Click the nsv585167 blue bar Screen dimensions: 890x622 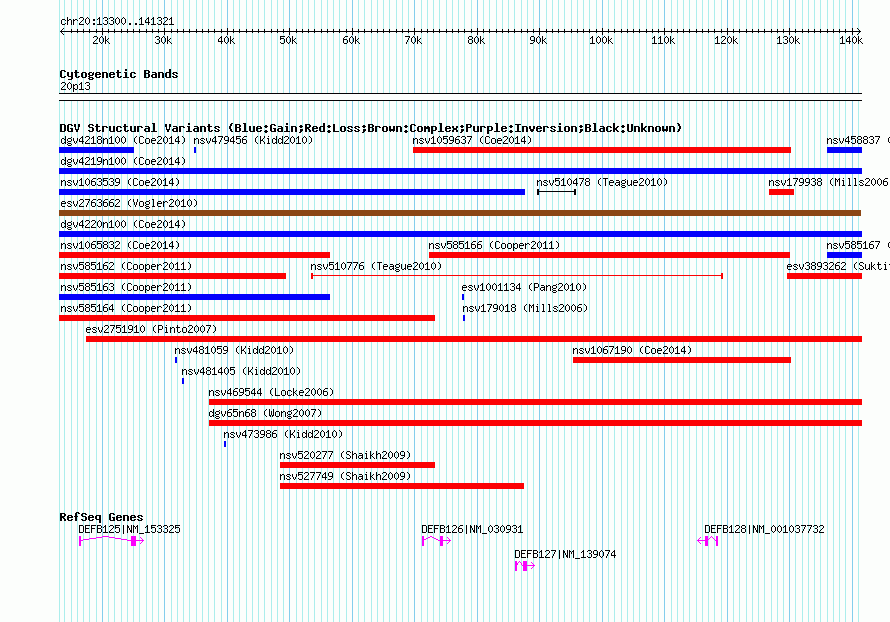point(844,255)
